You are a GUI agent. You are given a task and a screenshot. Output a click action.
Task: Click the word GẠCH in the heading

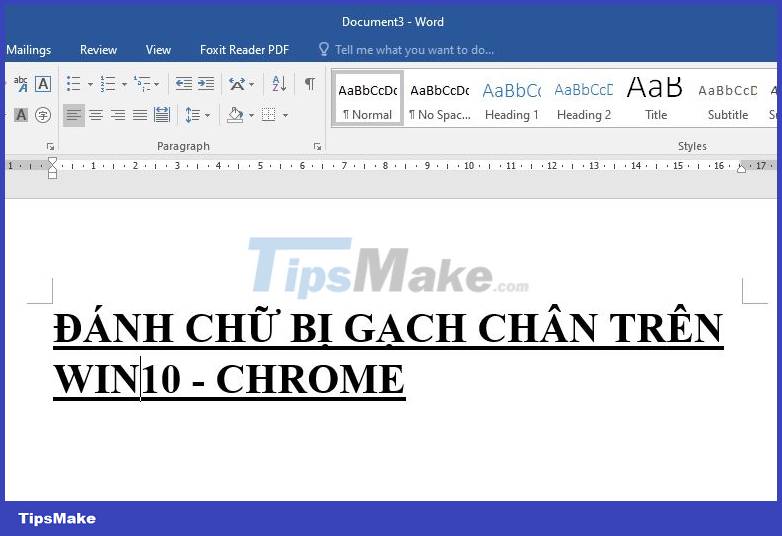(x=405, y=330)
